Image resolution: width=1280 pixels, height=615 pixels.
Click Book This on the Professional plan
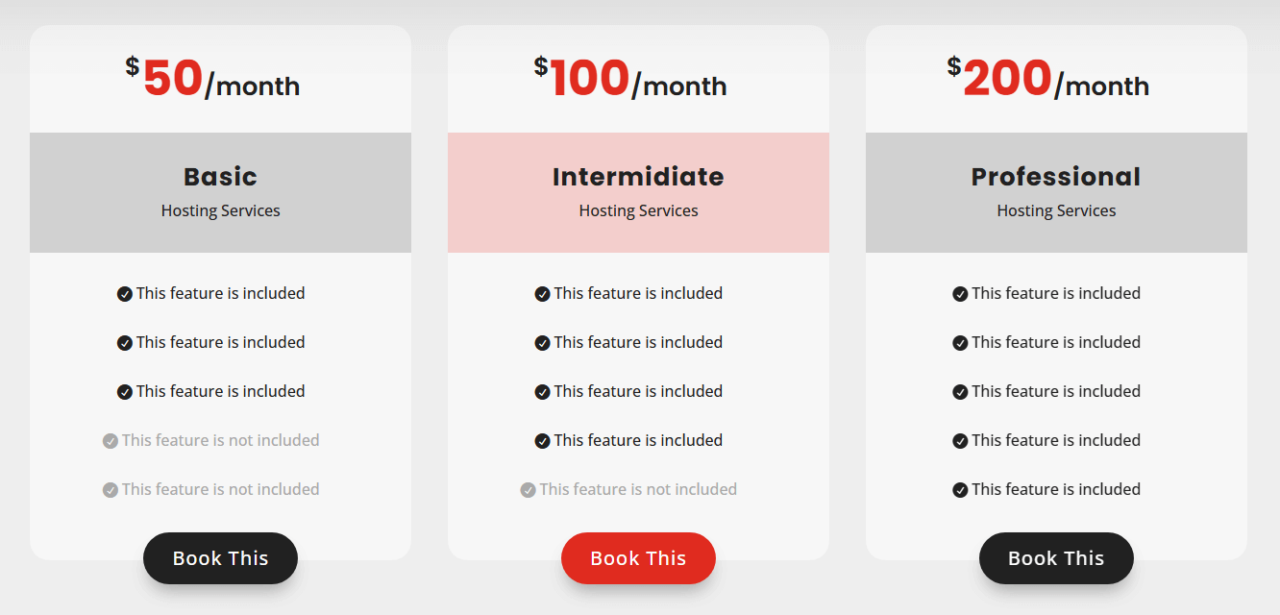[x=1056, y=558]
